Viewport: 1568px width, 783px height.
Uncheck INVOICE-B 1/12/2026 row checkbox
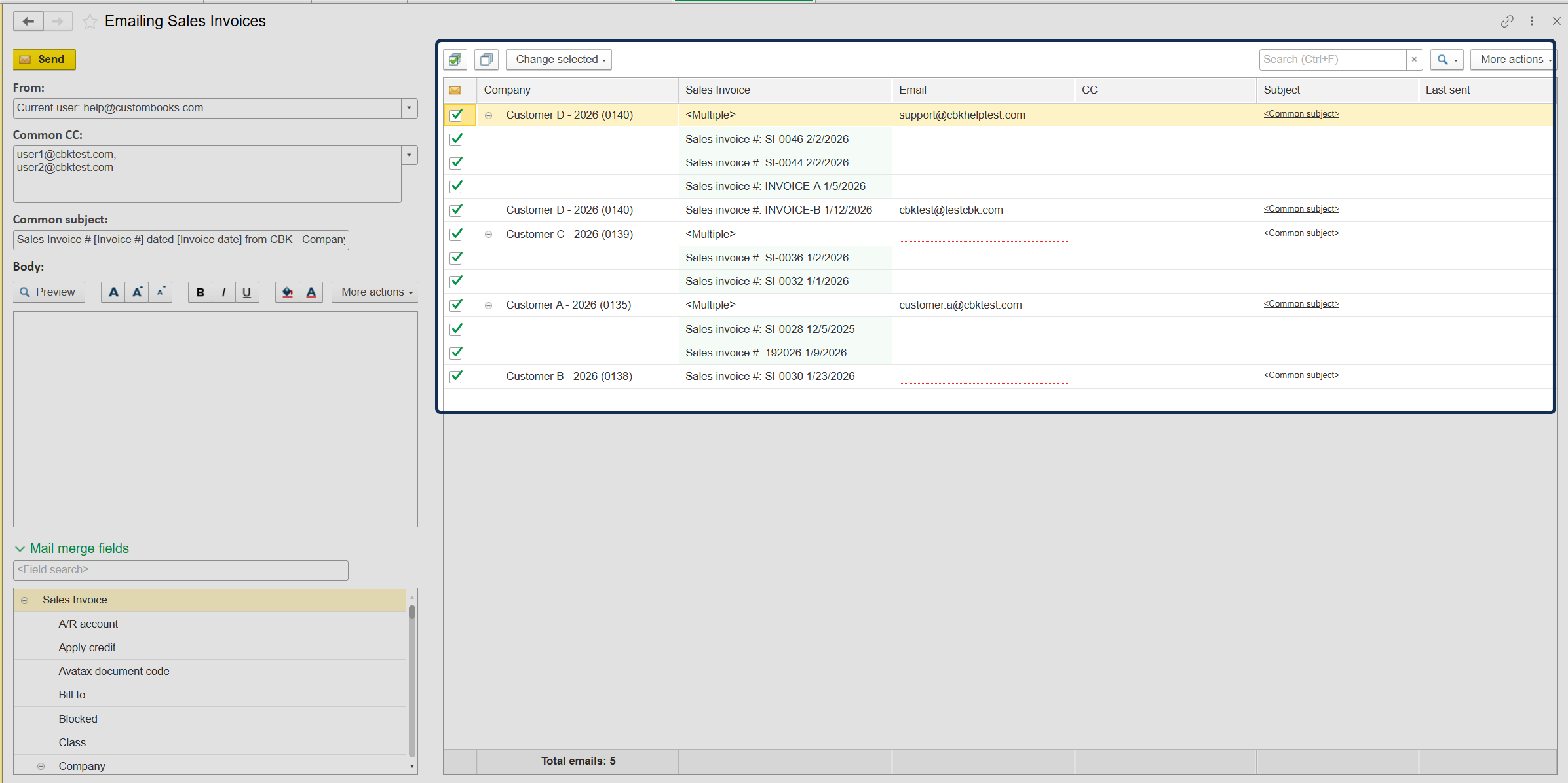point(457,210)
